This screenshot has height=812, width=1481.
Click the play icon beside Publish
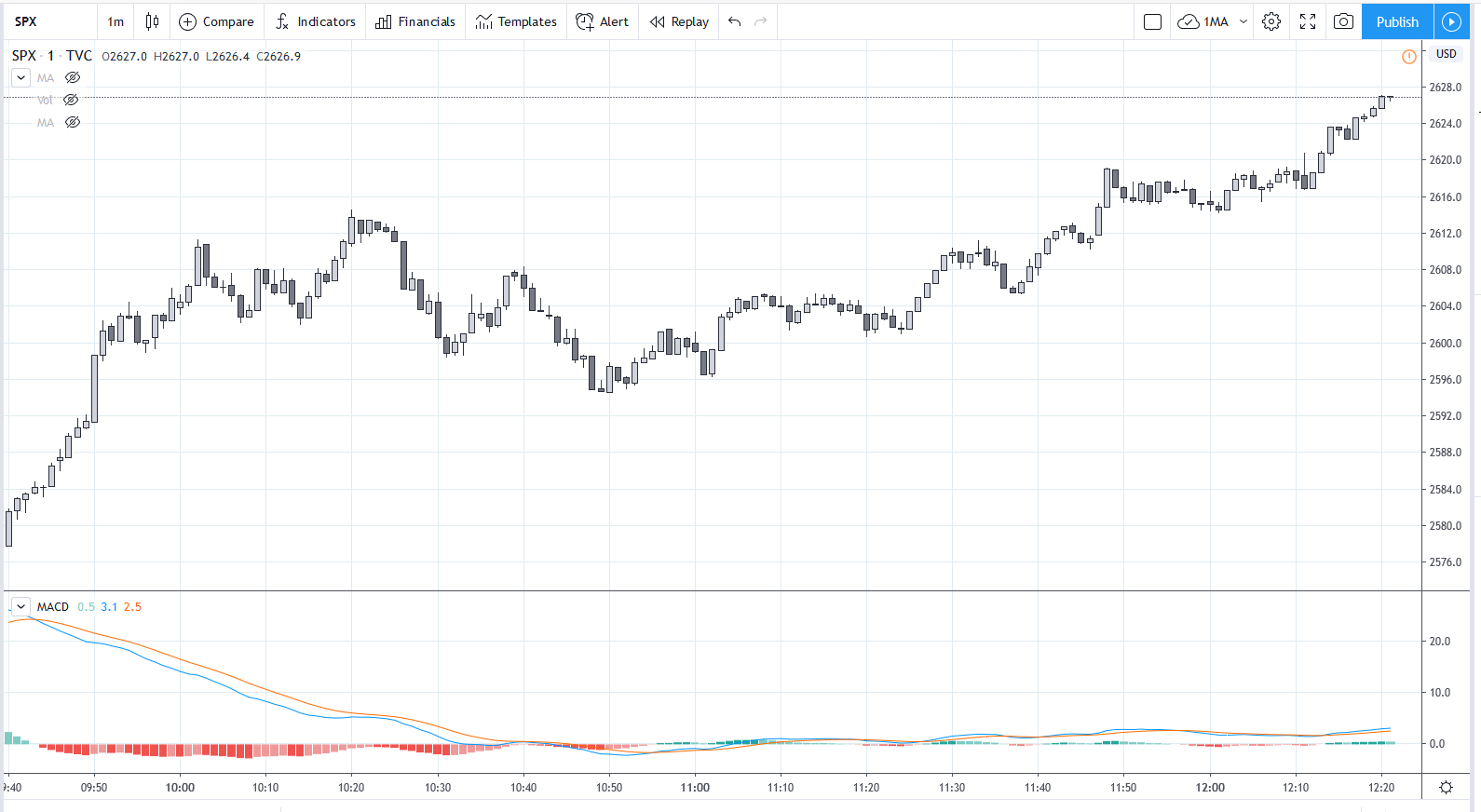pos(1451,21)
